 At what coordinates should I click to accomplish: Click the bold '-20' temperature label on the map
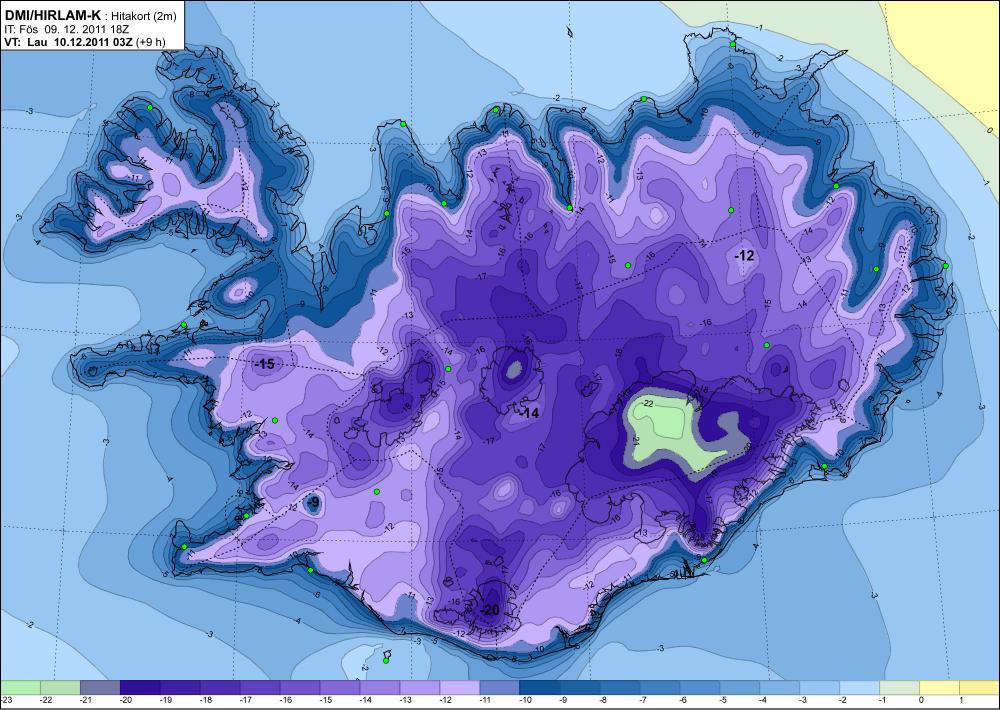tap(489, 610)
